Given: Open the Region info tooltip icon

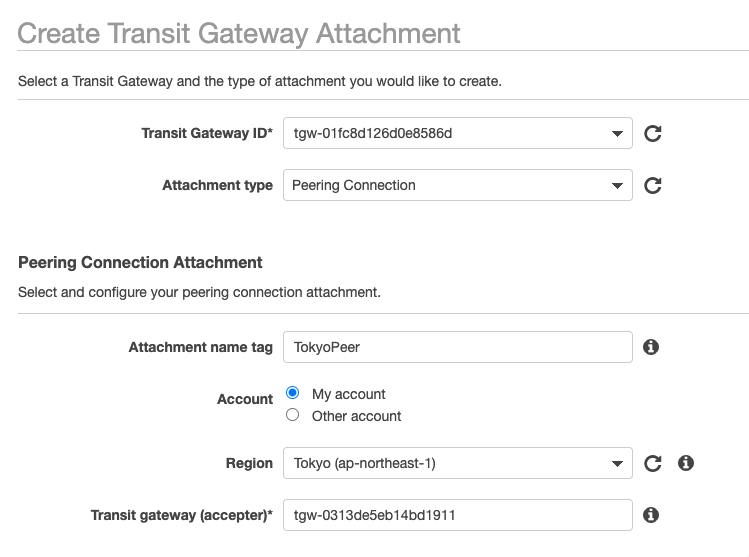Looking at the screenshot, I should [685, 463].
